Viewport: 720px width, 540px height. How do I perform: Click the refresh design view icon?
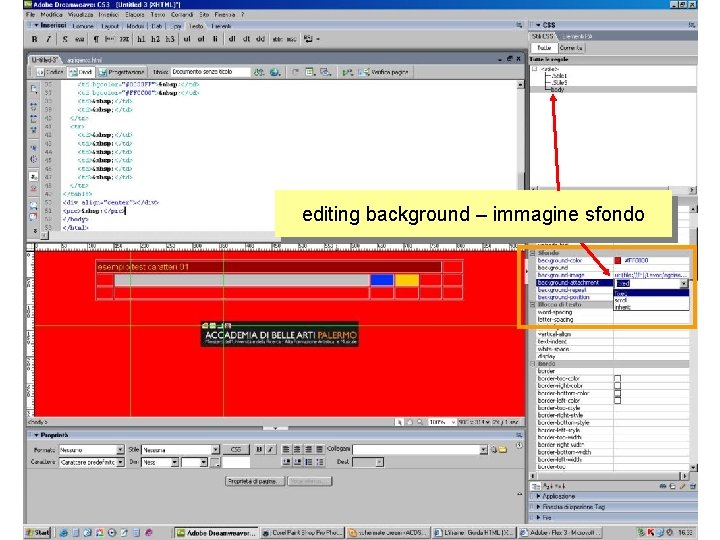(x=295, y=72)
